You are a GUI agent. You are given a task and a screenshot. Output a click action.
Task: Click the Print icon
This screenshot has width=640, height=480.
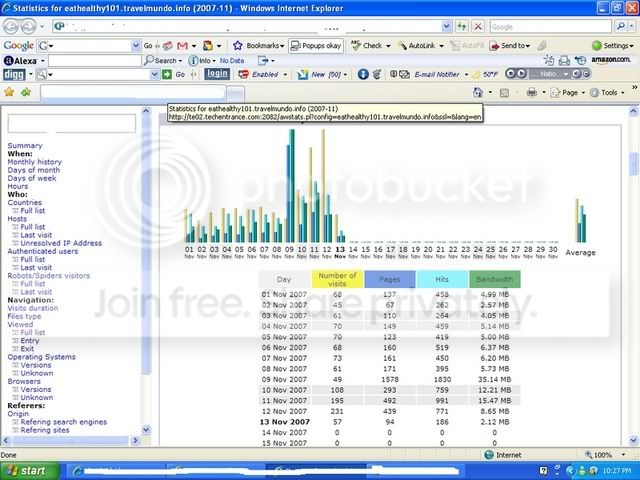coord(531,93)
